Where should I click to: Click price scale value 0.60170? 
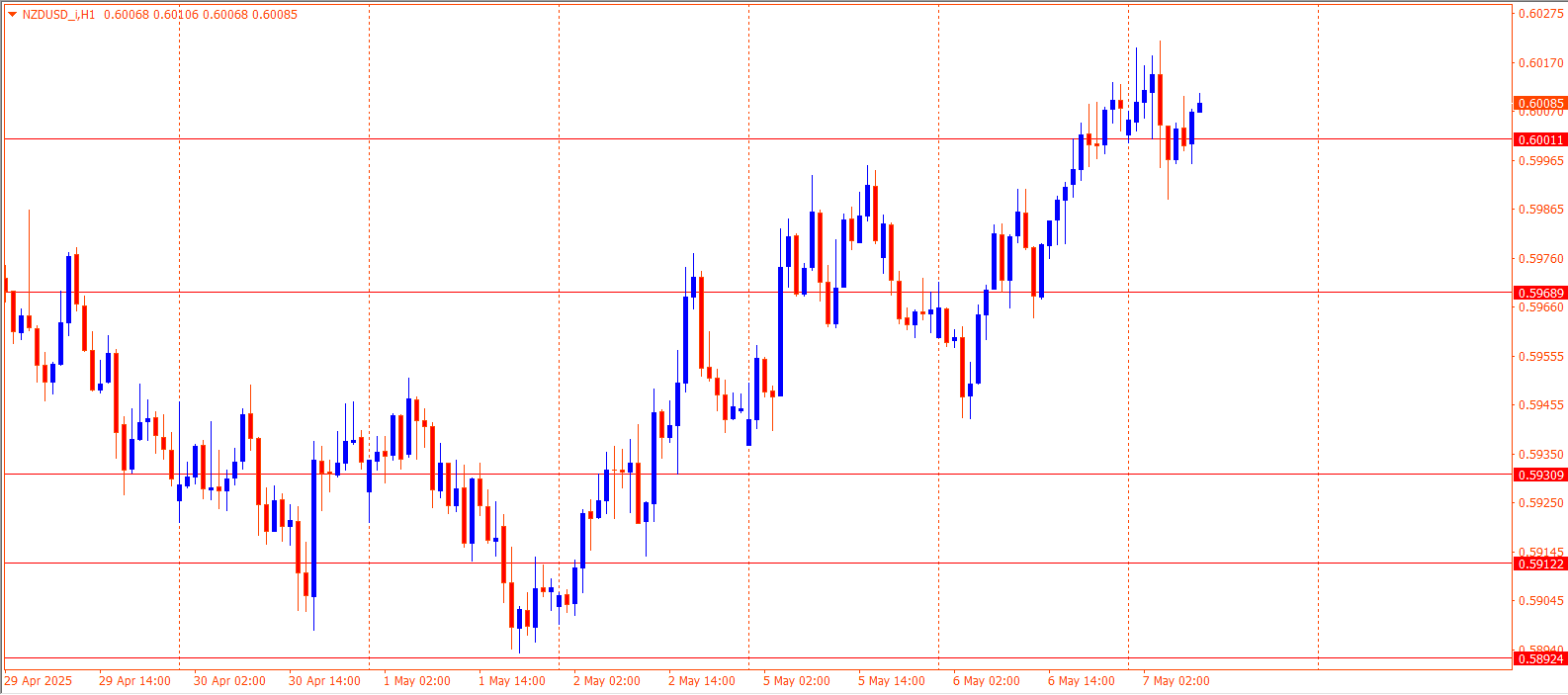point(1541,63)
